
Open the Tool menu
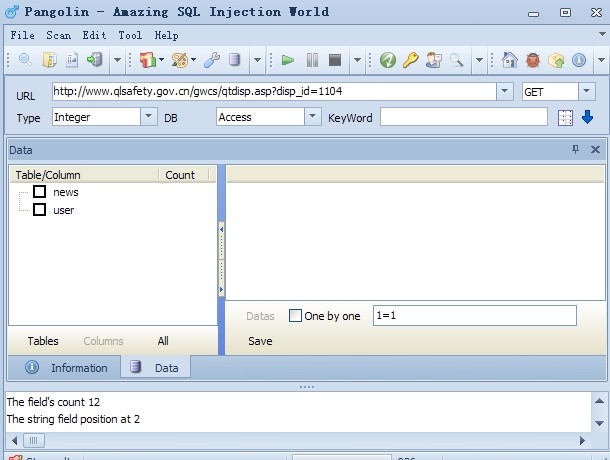[130, 35]
